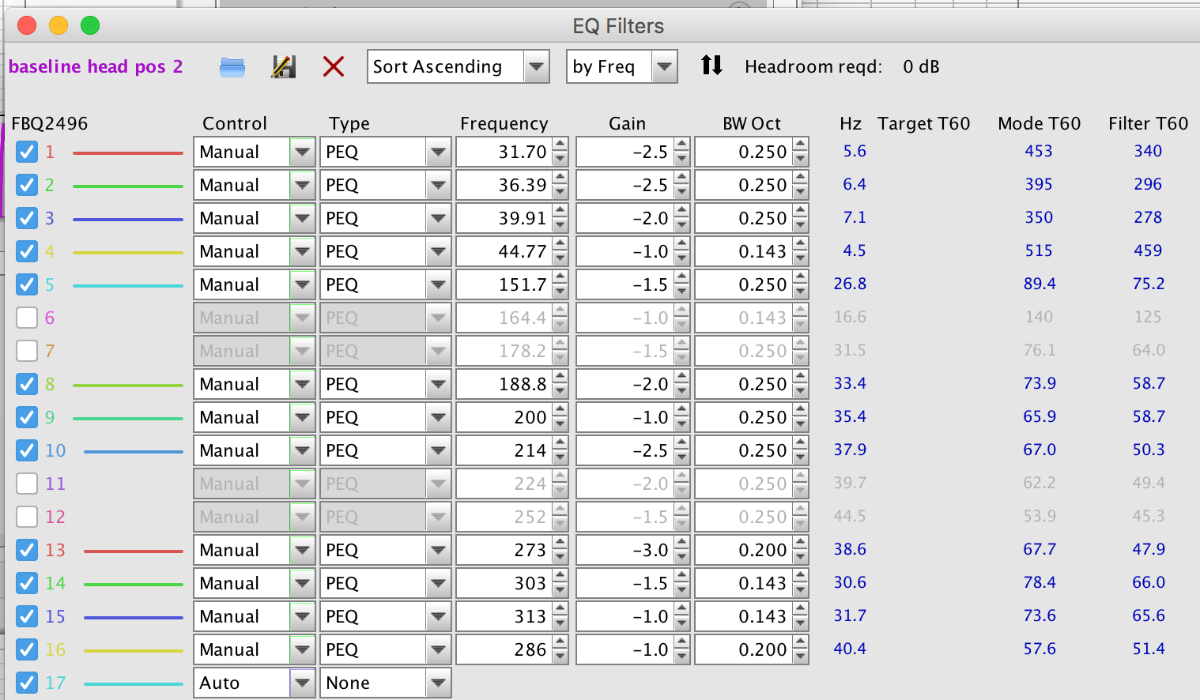1200x700 pixels.
Task: Decrease filter 16 frequency with down stepper arrow
Action: (x=560, y=655)
